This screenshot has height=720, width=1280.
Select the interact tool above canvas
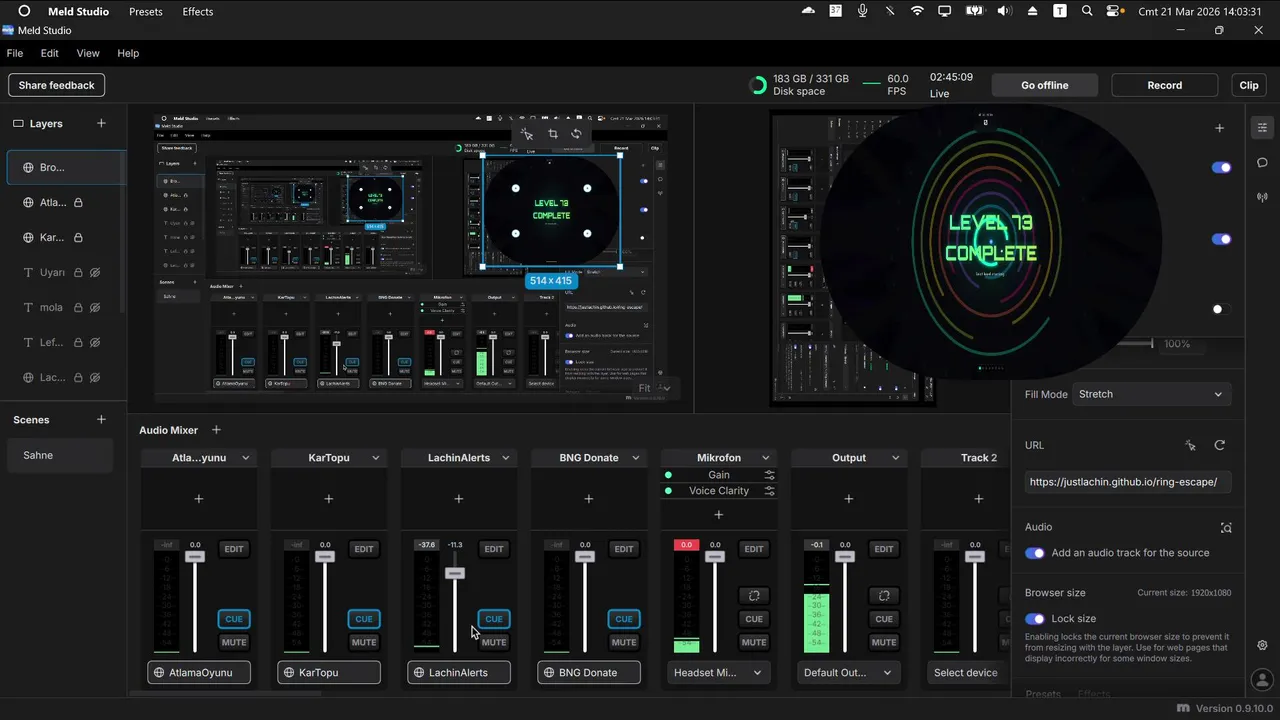[x=527, y=134]
